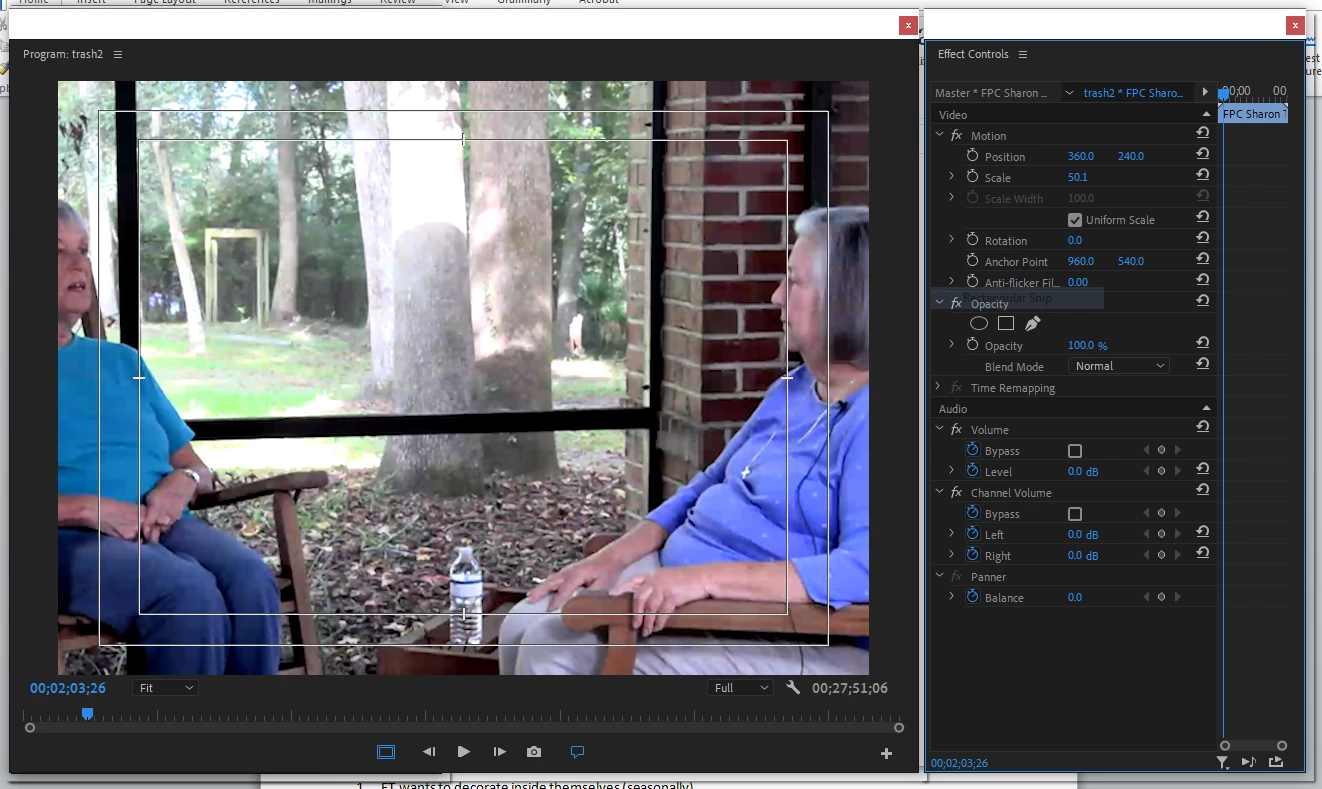The image size is (1322, 789).
Task: Open the Program Monitor settings wrench
Action: tap(793, 688)
